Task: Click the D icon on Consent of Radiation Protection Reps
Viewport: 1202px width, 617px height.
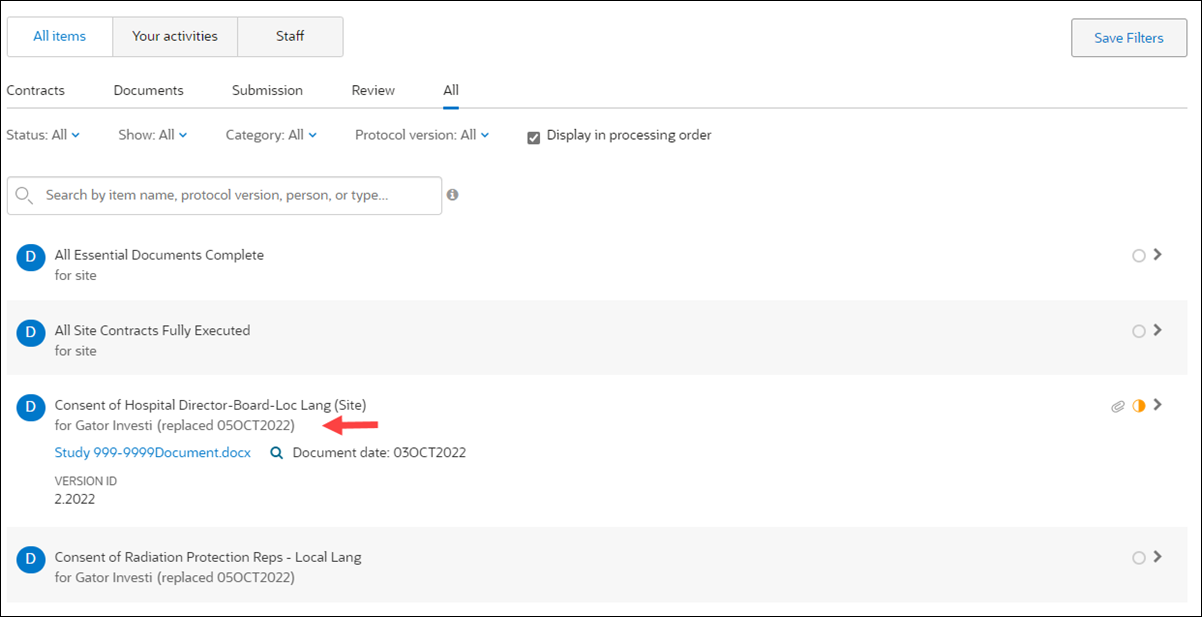Action: click(30, 559)
